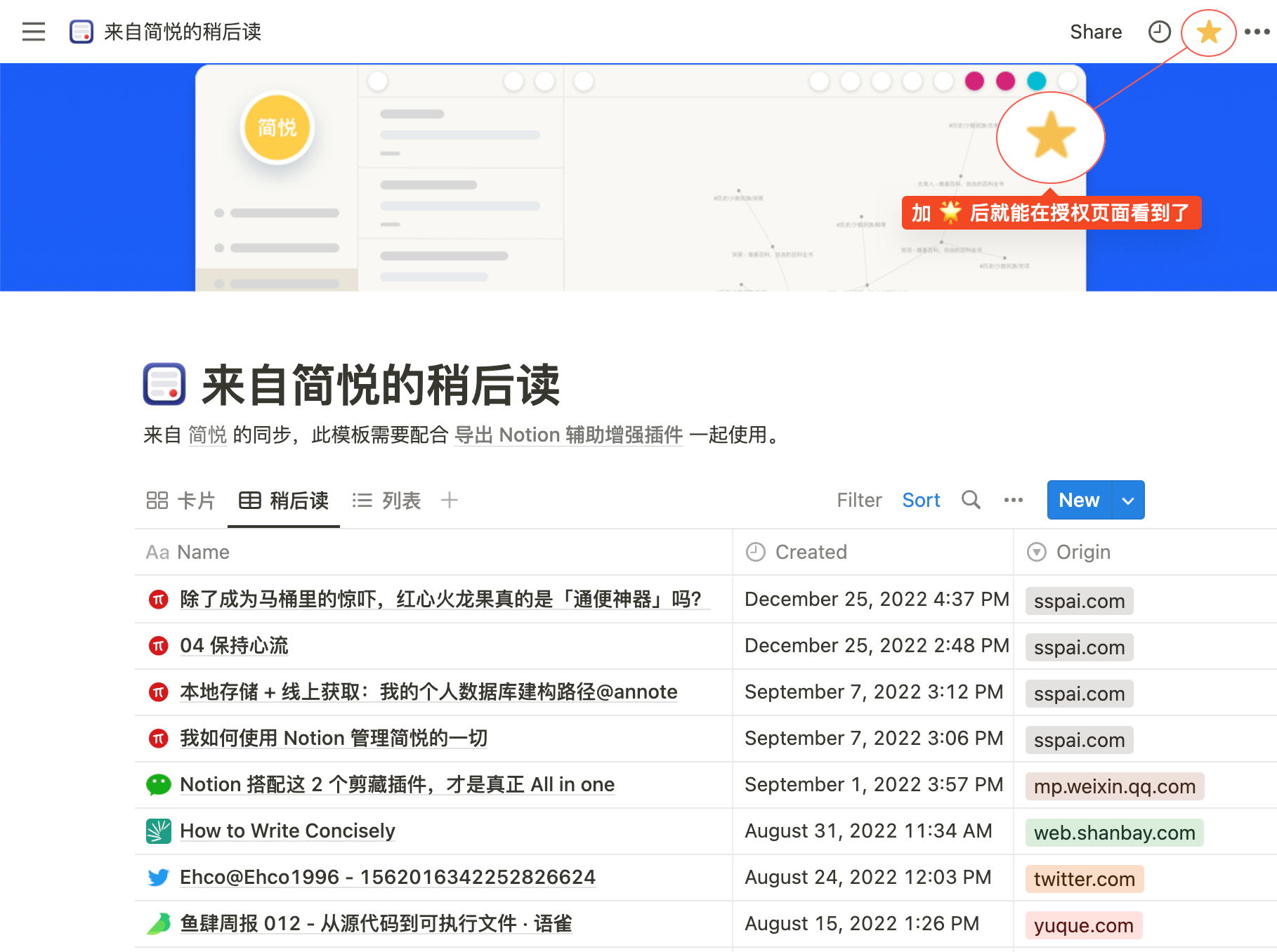
Task: Open the Sort options
Action: click(x=921, y=500)
